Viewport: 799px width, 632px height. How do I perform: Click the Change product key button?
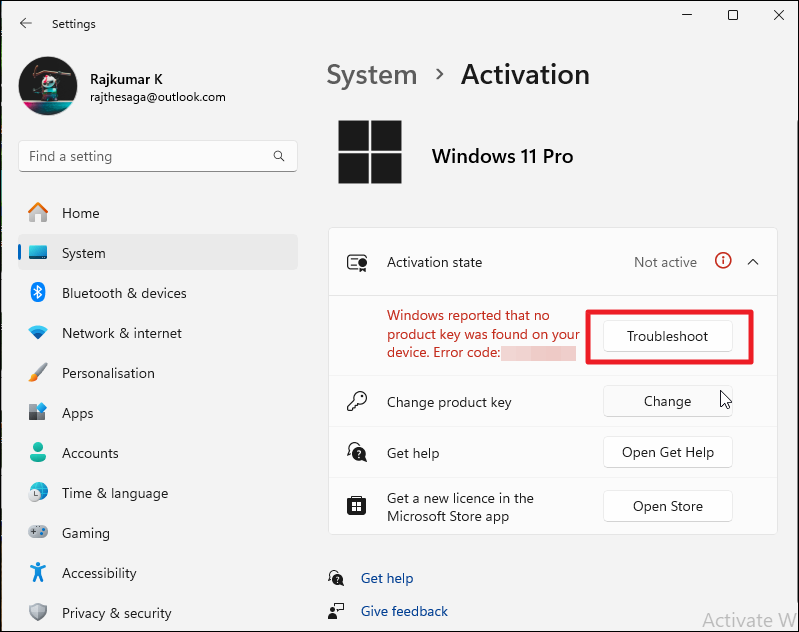tap(668, 401)
